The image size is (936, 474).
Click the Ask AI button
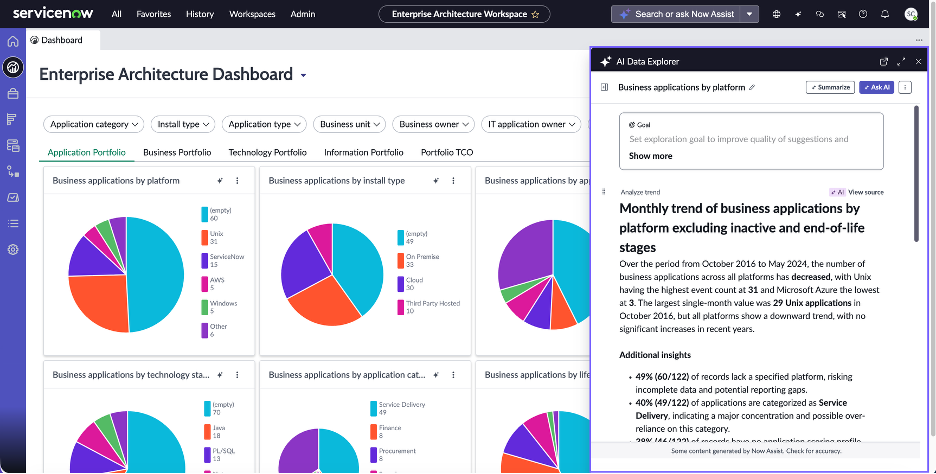tap(876, 87)
